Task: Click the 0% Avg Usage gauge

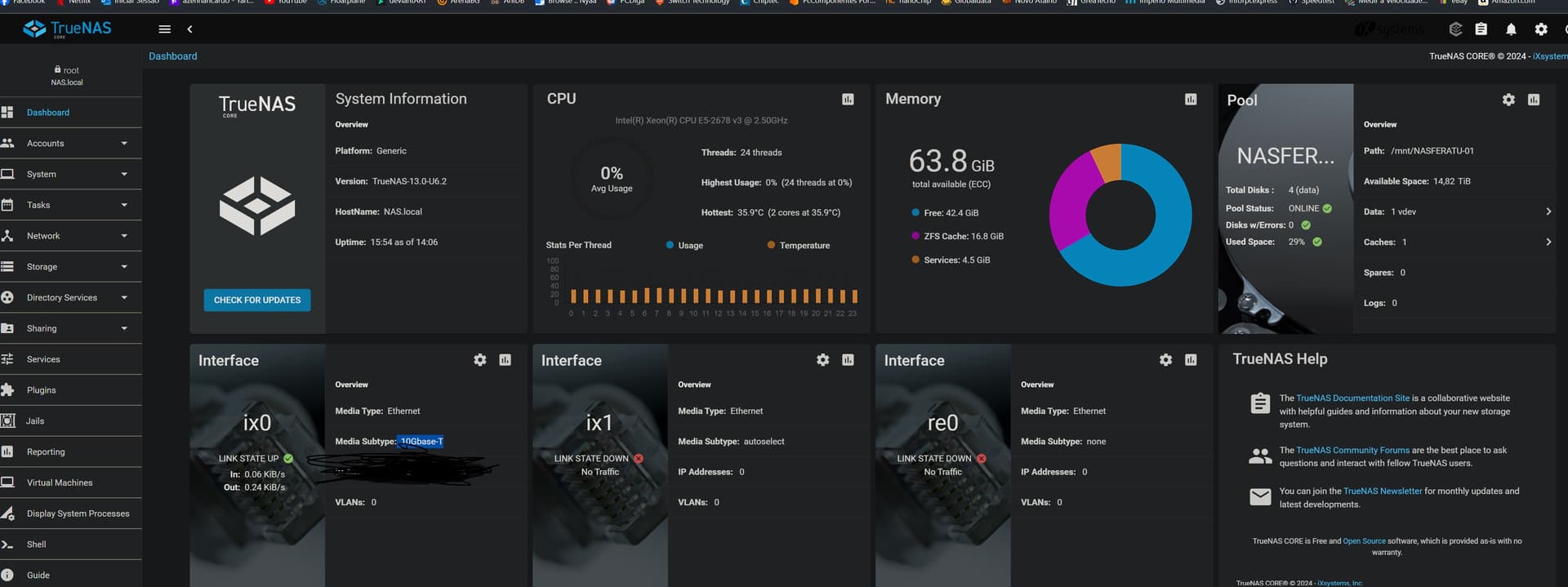Action: point(612,179)
